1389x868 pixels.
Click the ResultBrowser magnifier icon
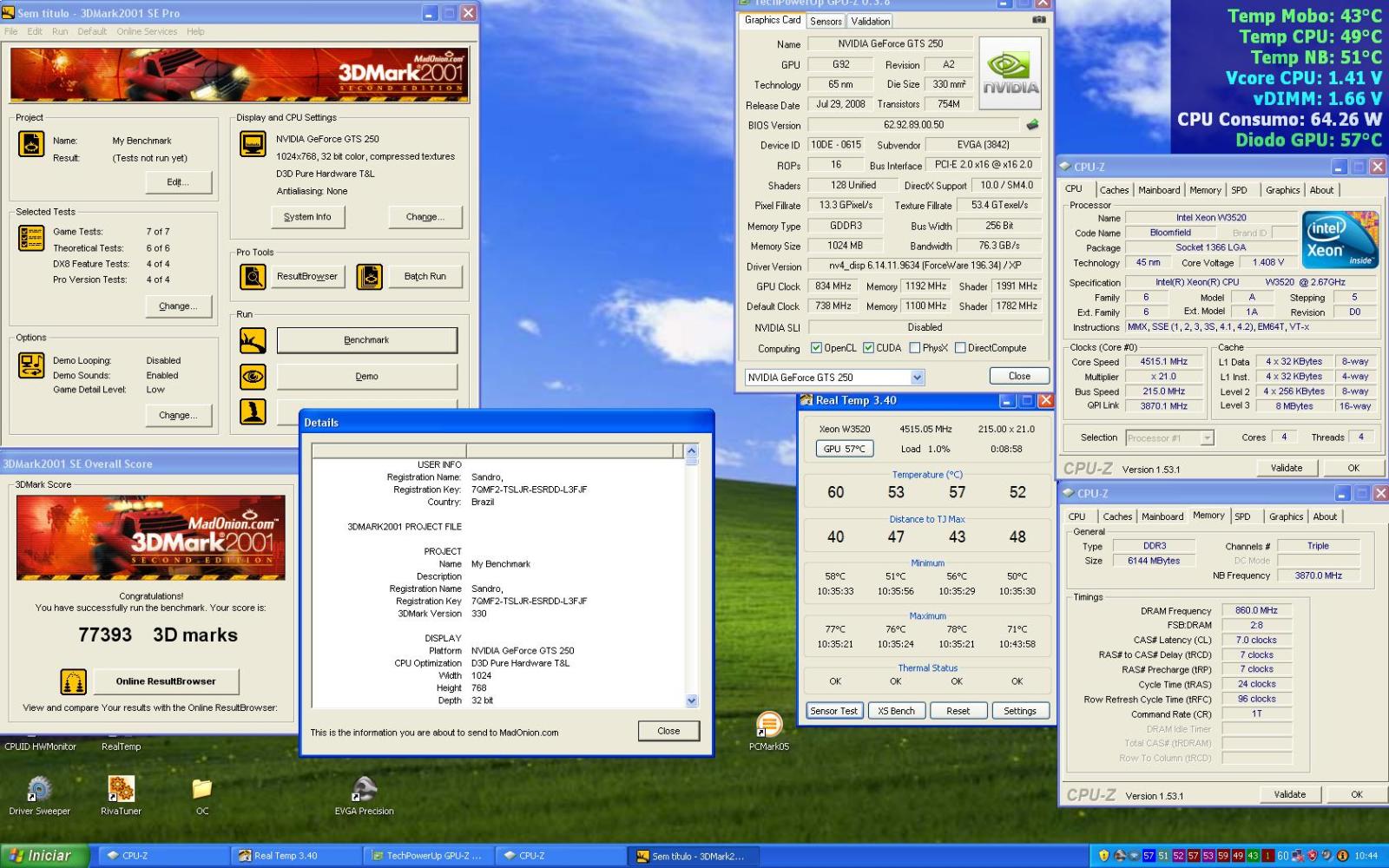(253, 277)
